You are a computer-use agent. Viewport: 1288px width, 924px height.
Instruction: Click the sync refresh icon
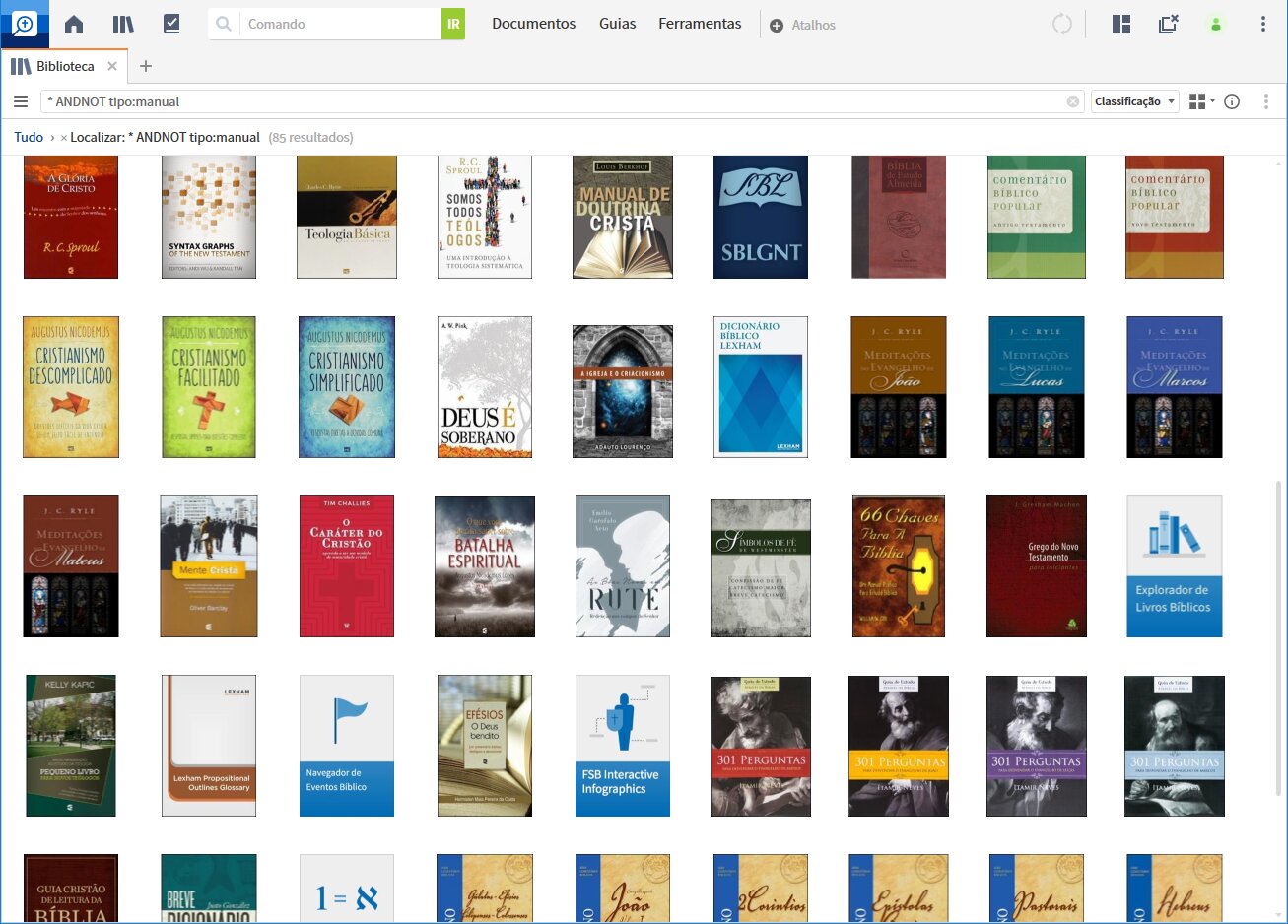(x=1062, y=24)
